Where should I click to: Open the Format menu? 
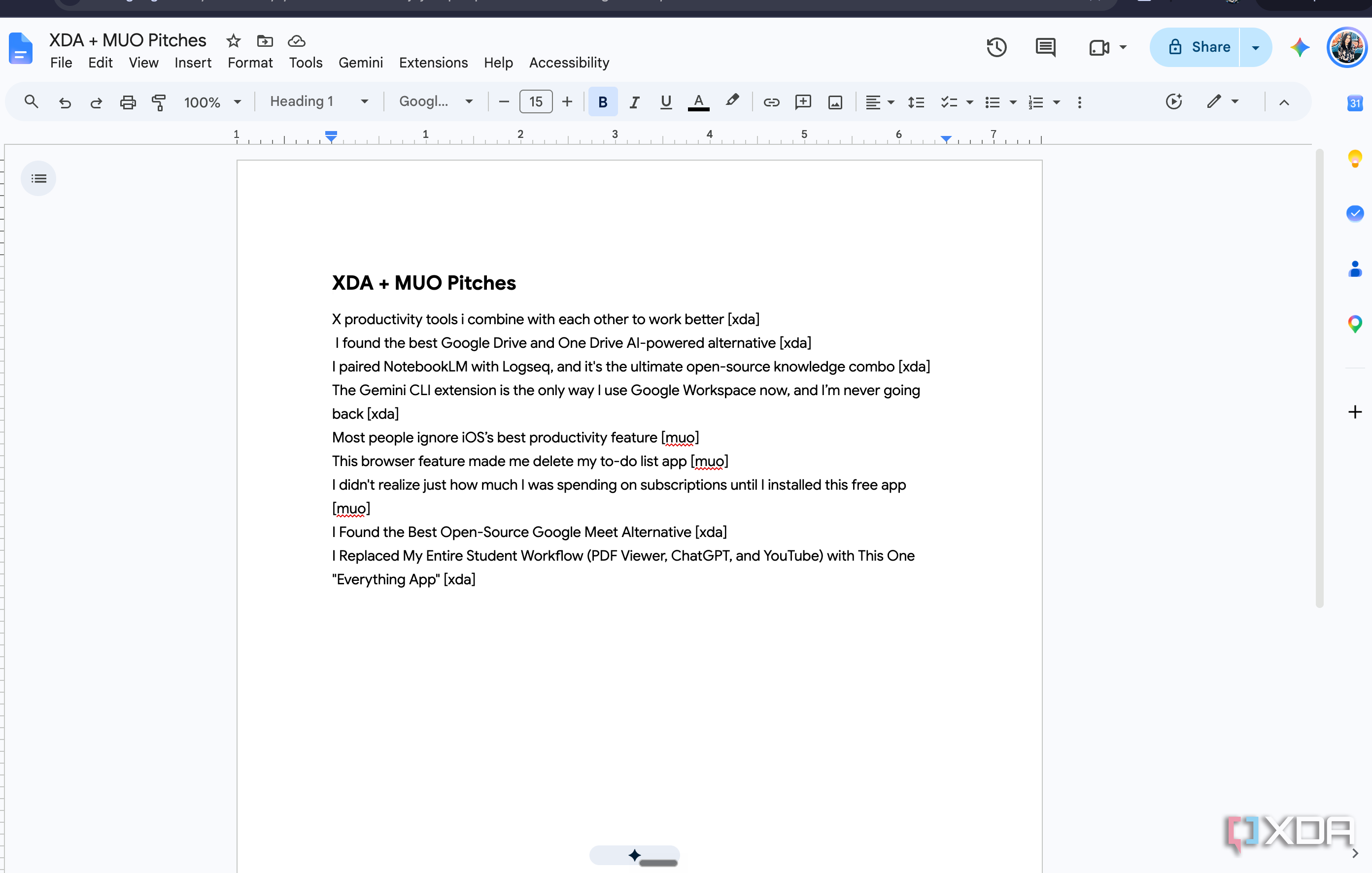250,63
